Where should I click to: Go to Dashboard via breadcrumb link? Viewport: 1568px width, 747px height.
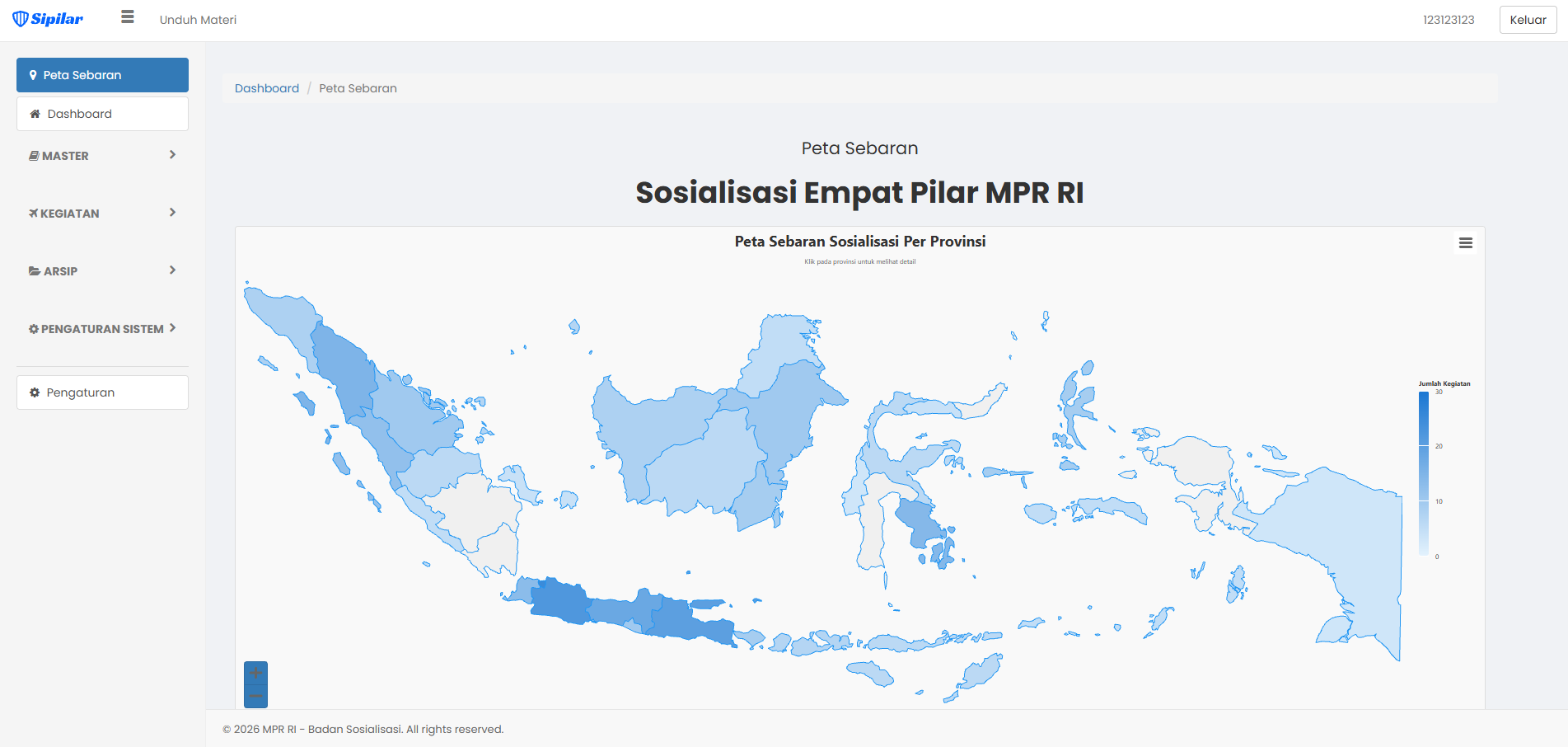pos(267,88)
